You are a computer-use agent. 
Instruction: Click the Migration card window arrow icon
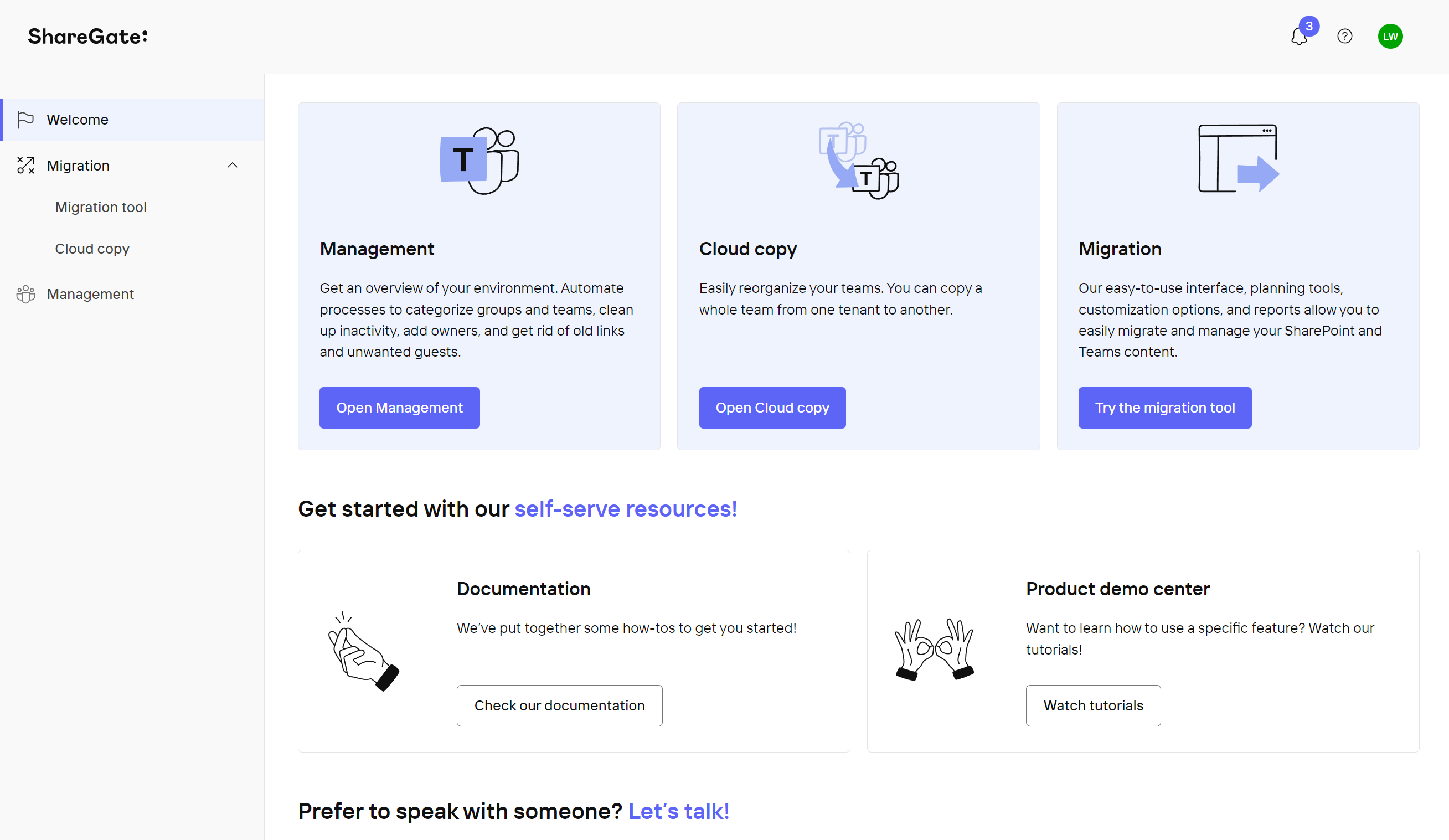(1238, 159)
